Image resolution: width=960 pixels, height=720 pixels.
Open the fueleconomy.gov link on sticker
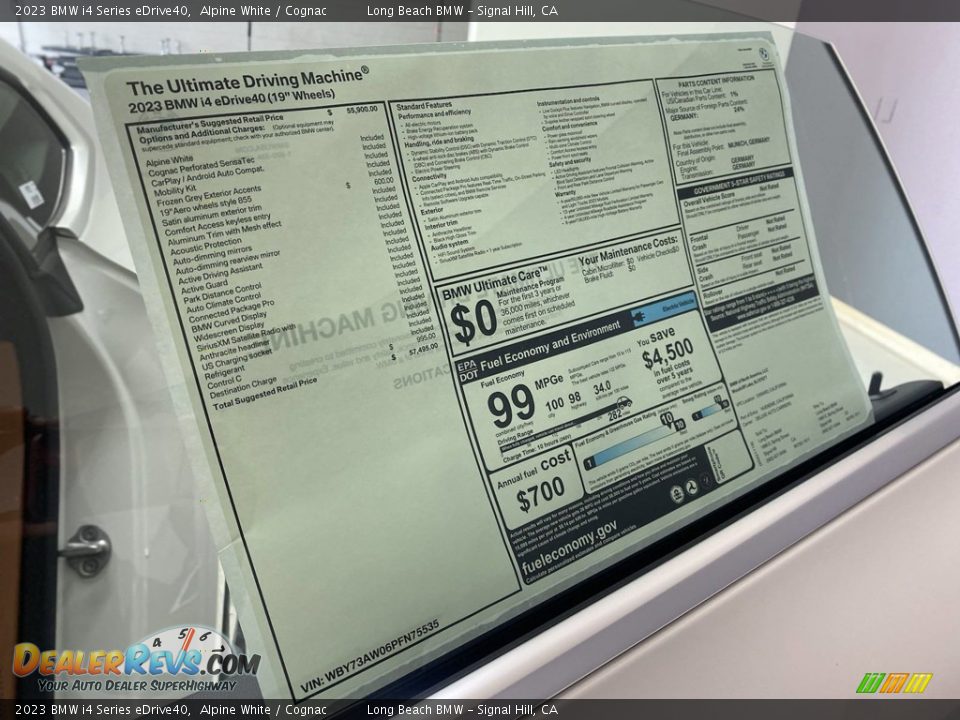[569, 546]
